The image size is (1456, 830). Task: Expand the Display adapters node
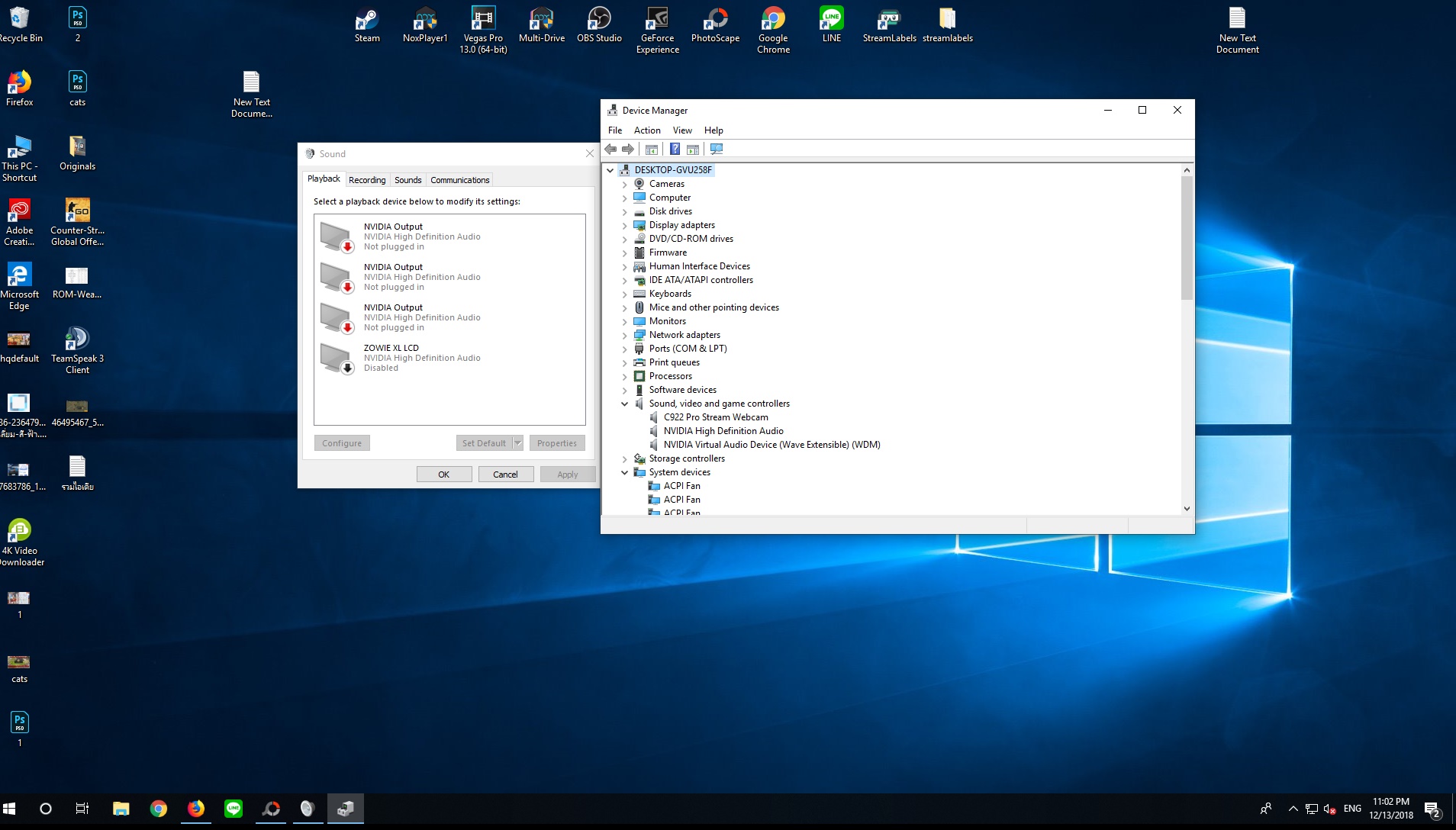(624, 226)
